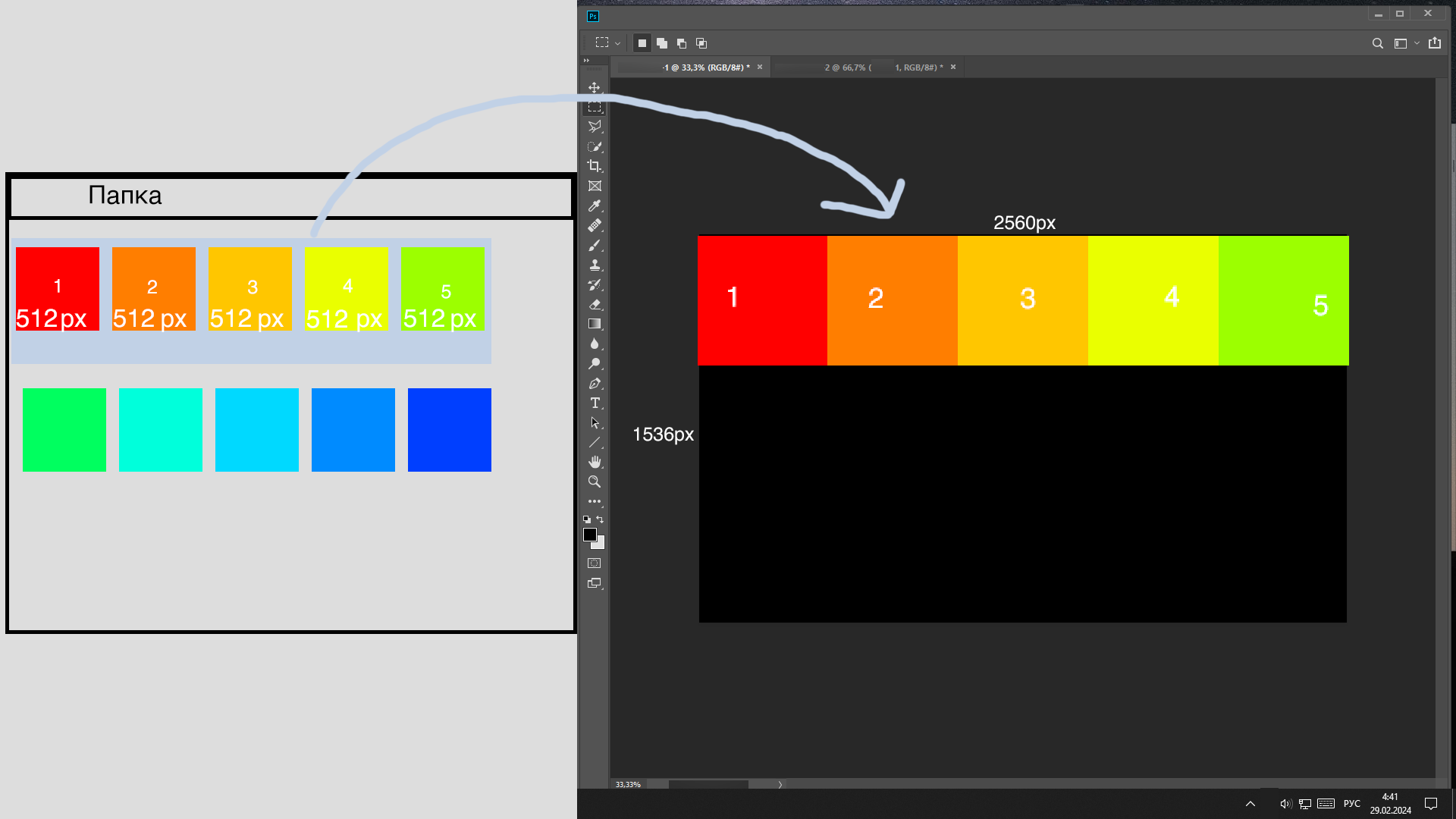Select the Crop tool
The image size is (1456, 819).
click(595, 166)
